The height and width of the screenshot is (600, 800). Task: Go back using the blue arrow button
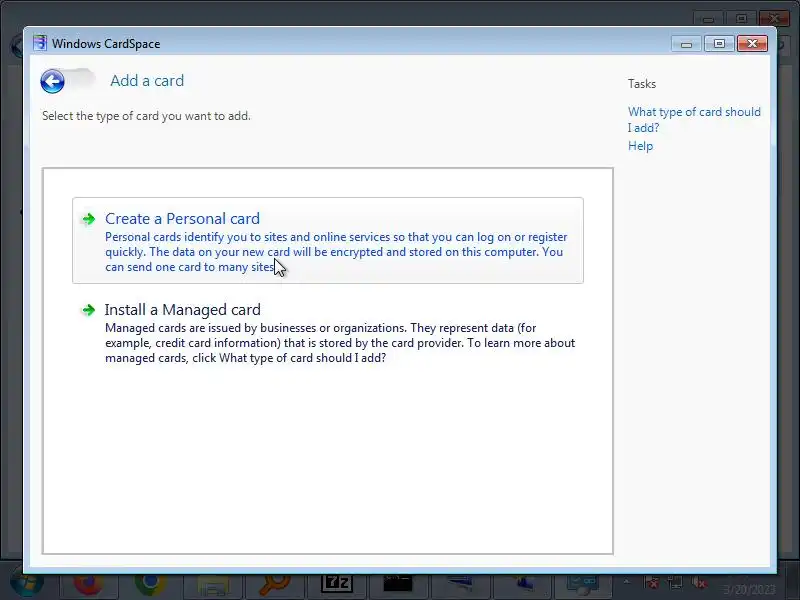tap(53, 81)
